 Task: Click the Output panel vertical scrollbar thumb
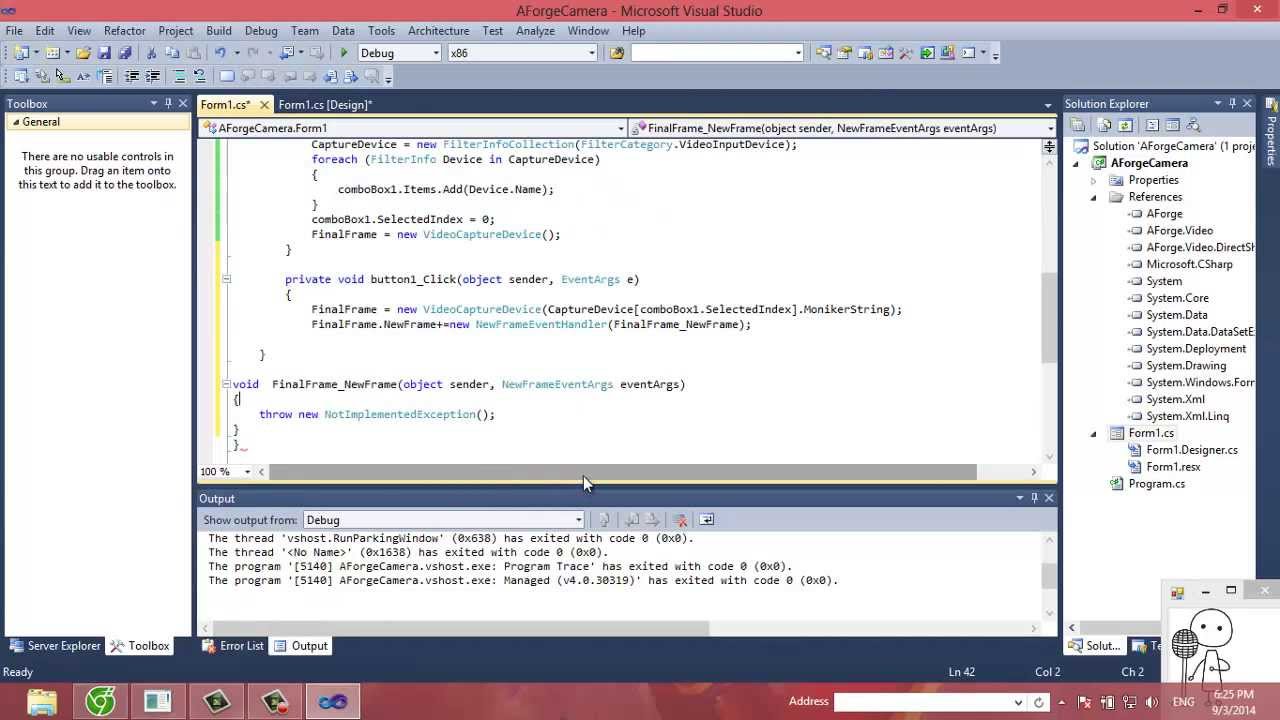1049,575
